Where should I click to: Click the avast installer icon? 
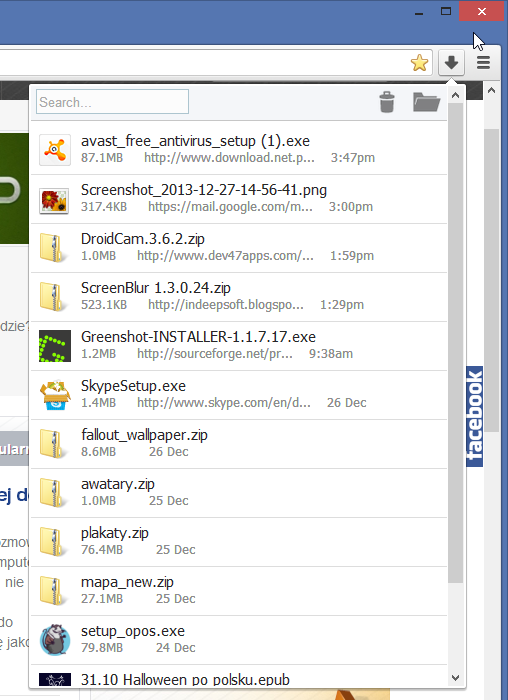tap(54, 150)
